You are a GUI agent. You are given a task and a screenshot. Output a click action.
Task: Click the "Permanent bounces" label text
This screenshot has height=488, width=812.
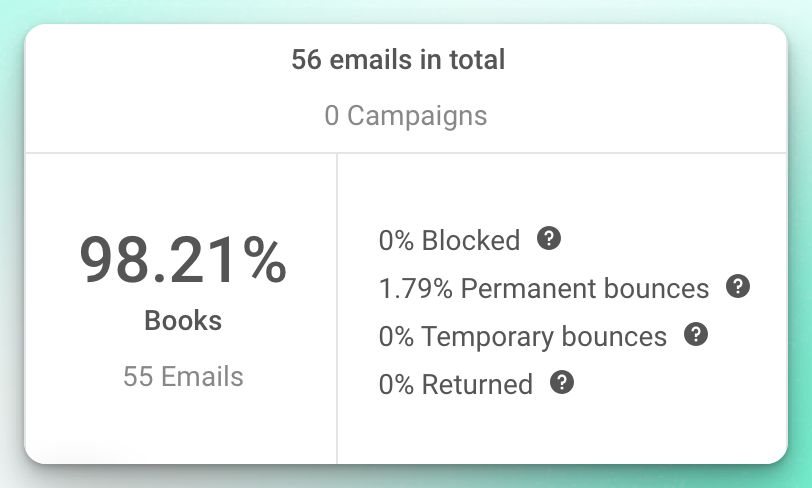(x=585, y=289)
